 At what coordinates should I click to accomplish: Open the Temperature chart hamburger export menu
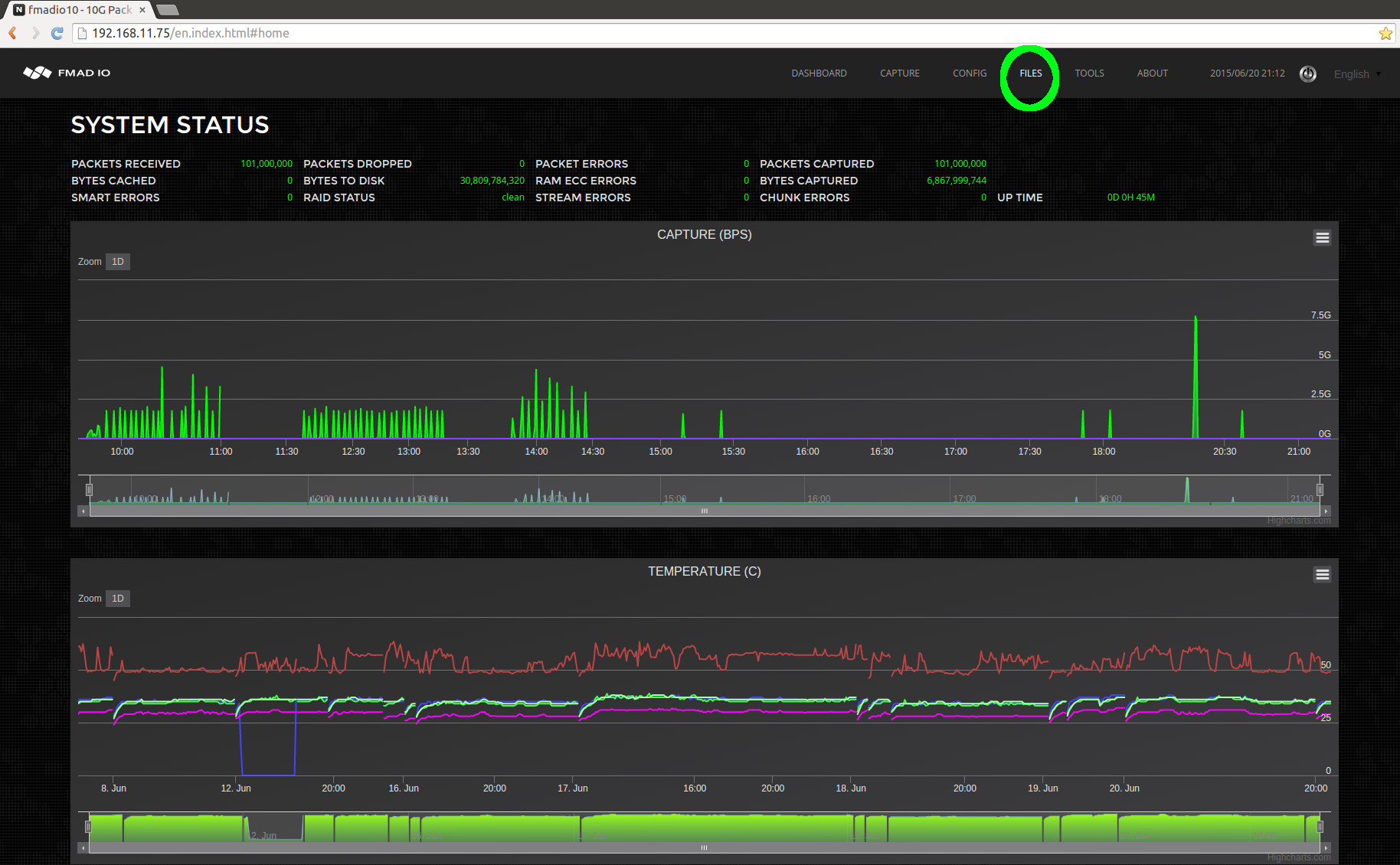coord(1322,574)
